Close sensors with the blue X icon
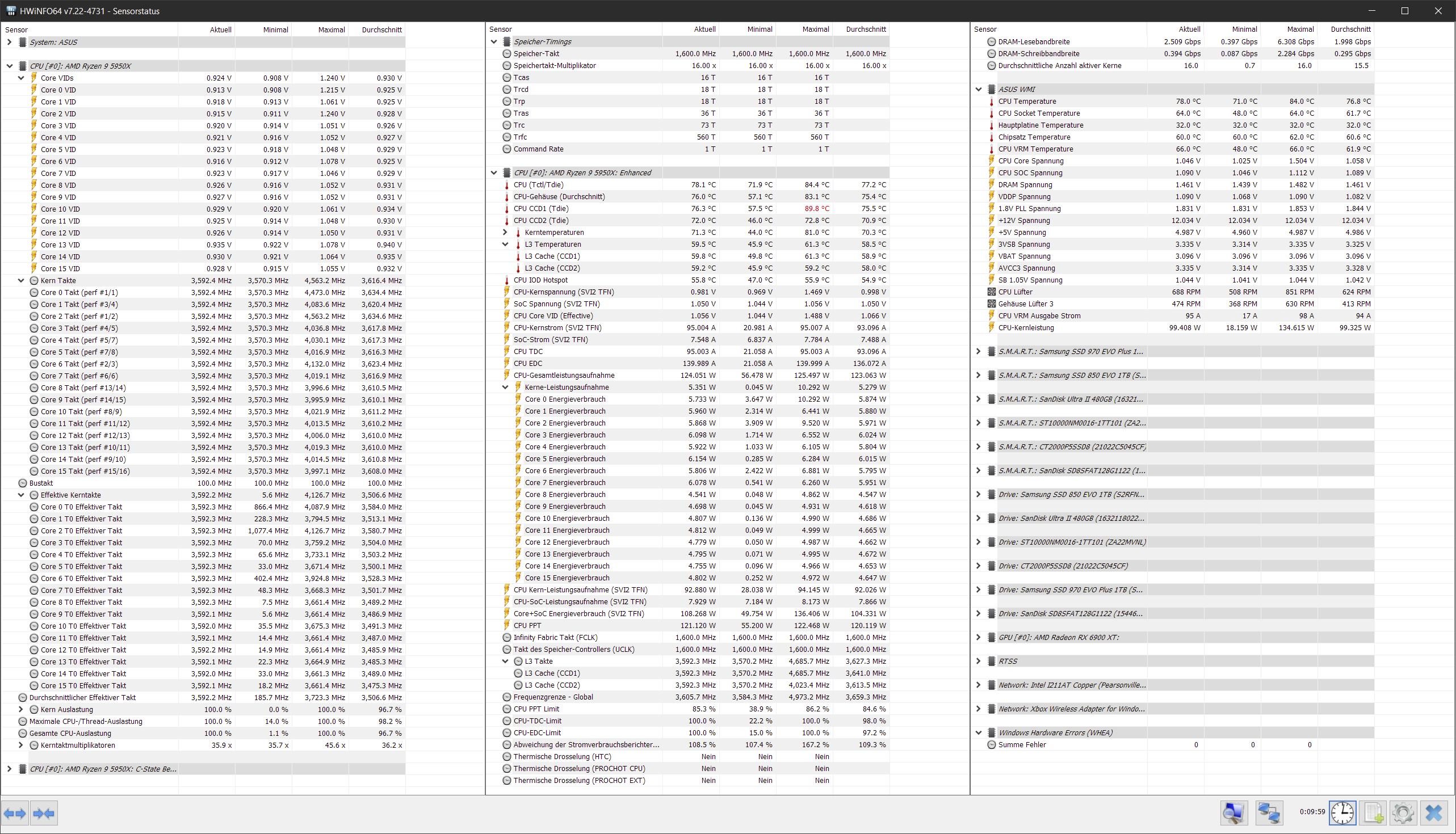The width and height of the screenshot is (1456, 834). 1434,814
